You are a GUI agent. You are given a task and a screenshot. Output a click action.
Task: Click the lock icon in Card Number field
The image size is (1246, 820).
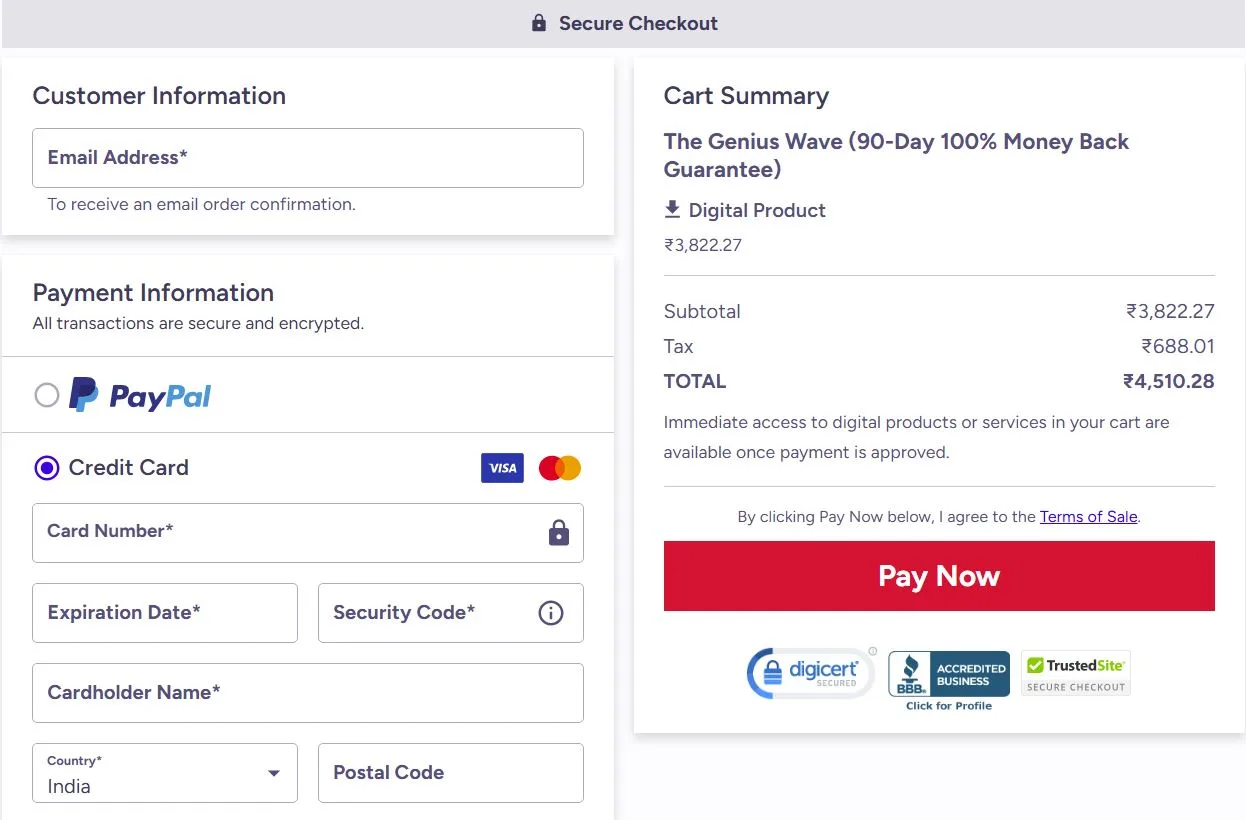pyautogui.click(x=558, y=532)
